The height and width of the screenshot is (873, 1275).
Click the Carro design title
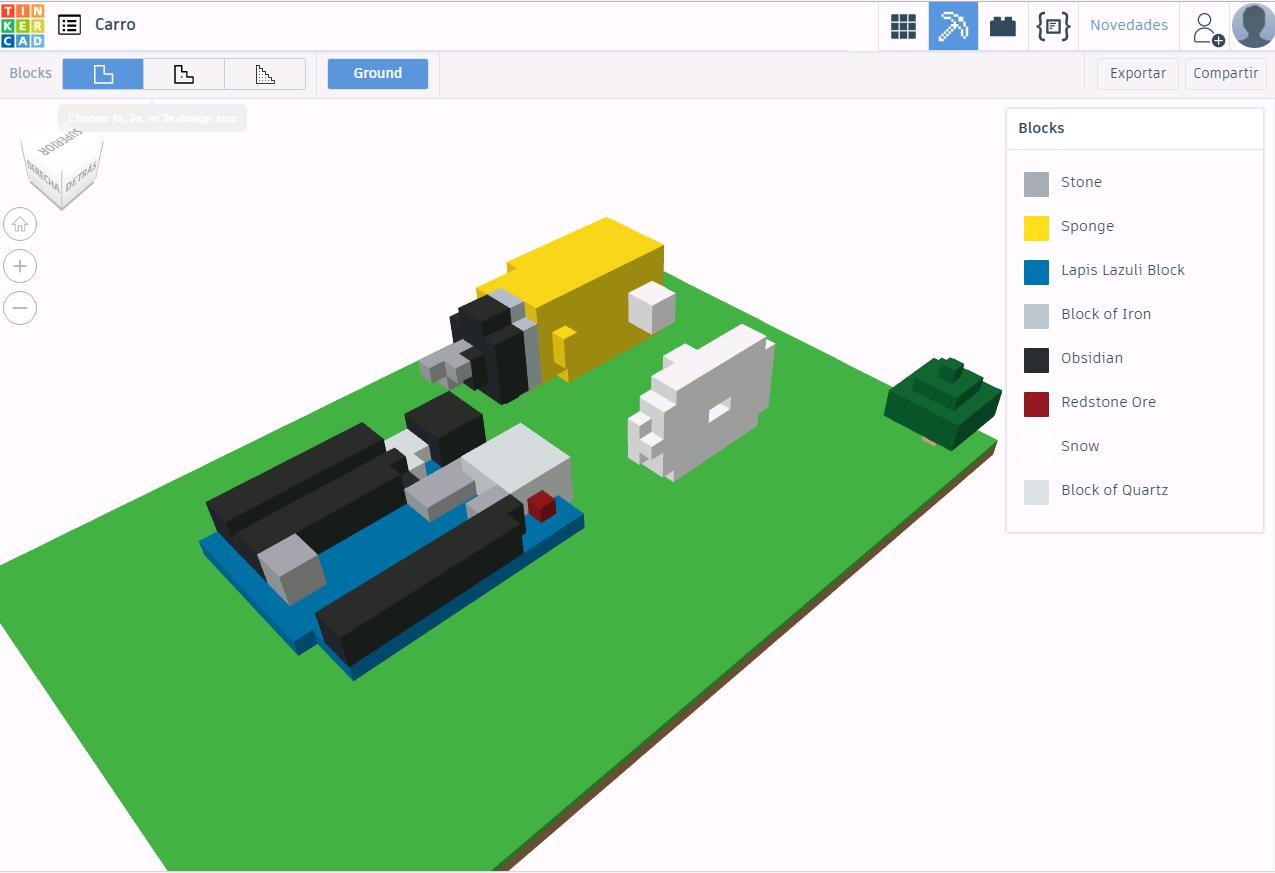point(115,25)
